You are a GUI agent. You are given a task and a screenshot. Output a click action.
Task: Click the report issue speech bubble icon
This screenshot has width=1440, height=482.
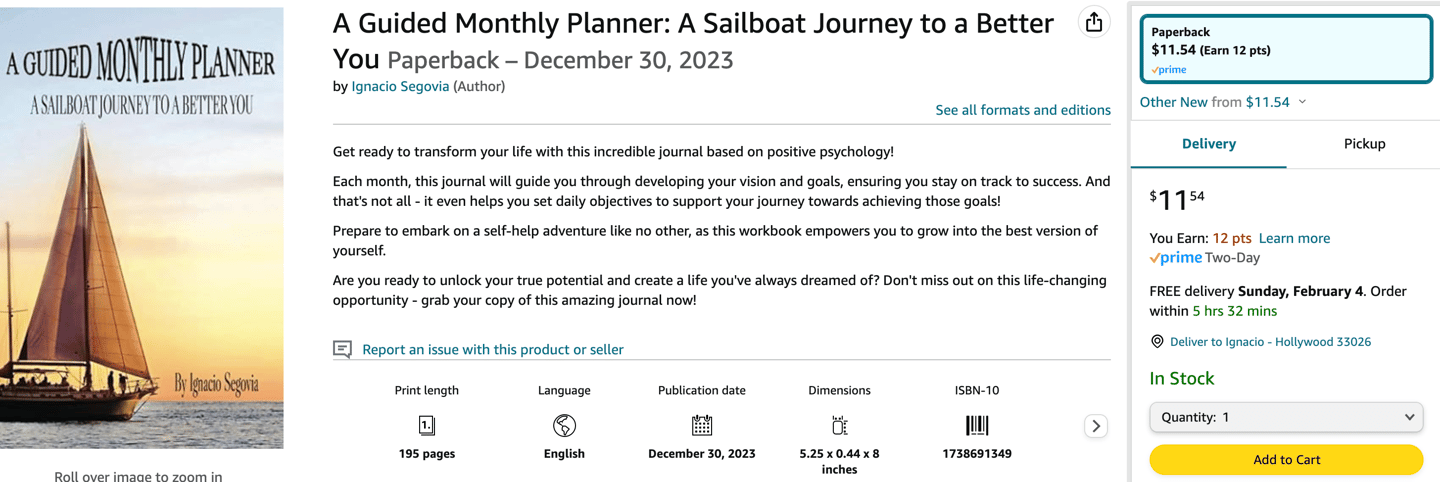tap(342, 349)
